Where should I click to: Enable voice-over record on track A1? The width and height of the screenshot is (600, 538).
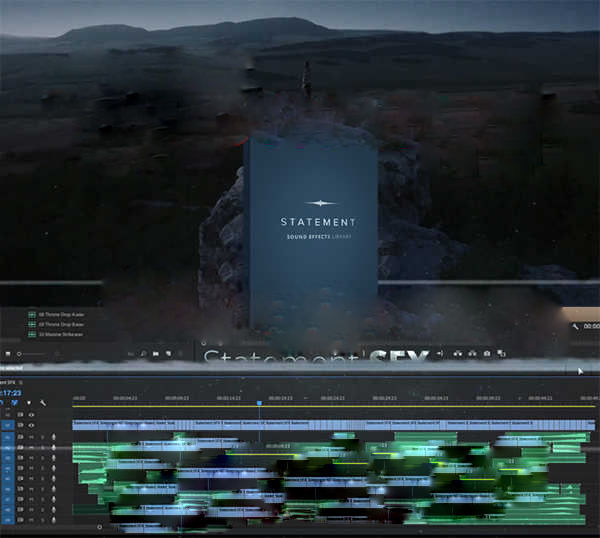(x=54, y=437)
